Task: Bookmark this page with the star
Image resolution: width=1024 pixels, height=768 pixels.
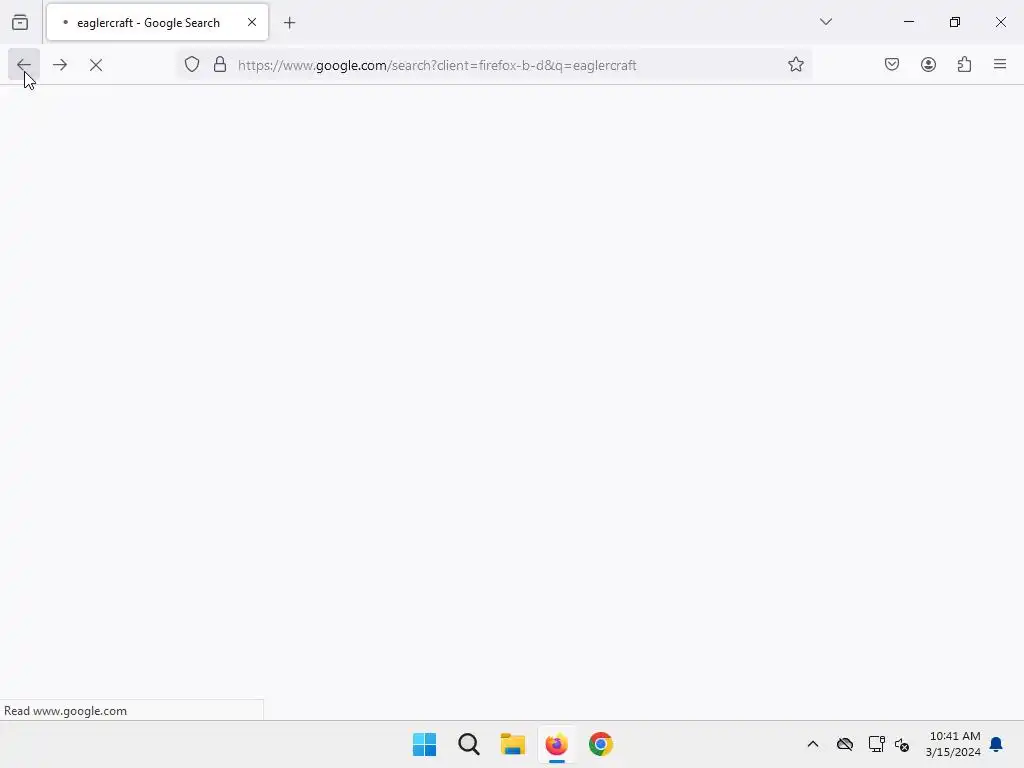Action: pyautogui.click(x=795, y=65)
